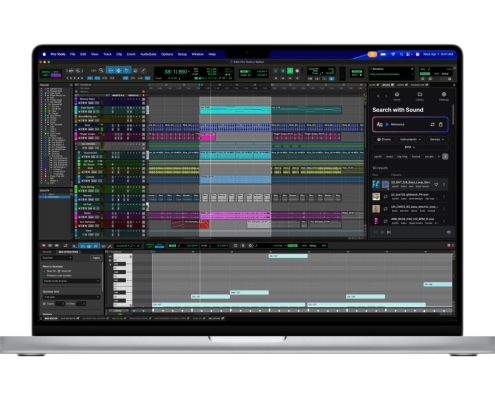Click the Apple menu icon
The image size is (495, 400).
pos(44,54)
